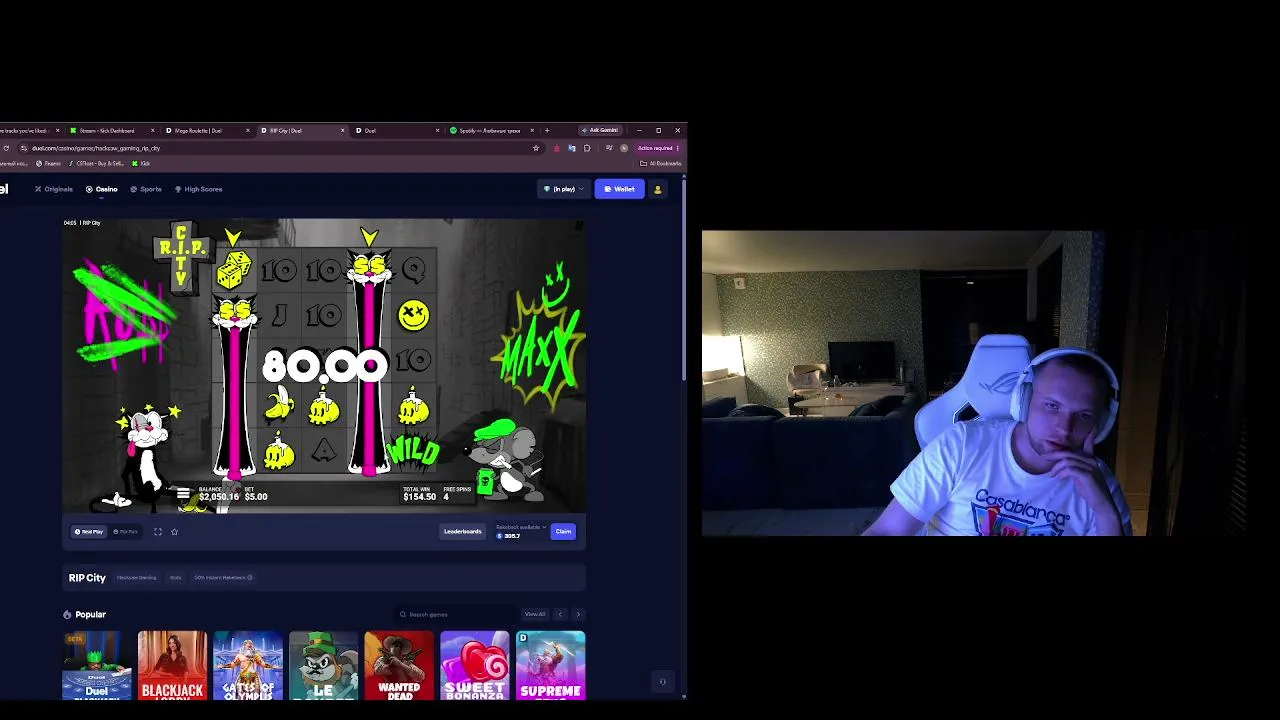
Task: Click the Duel logo
Action: pos(4,189)
